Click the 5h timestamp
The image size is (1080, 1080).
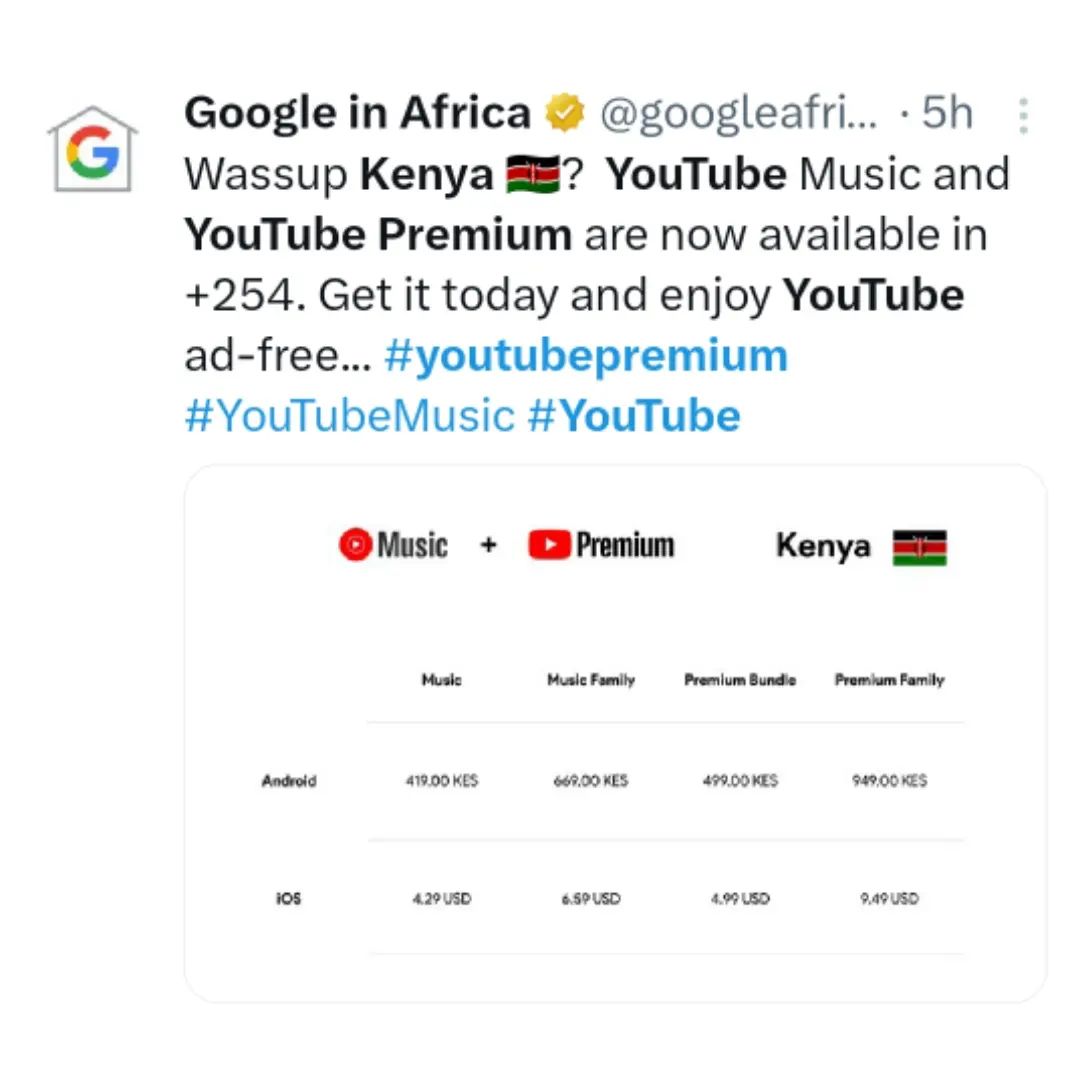coord(948,113)
